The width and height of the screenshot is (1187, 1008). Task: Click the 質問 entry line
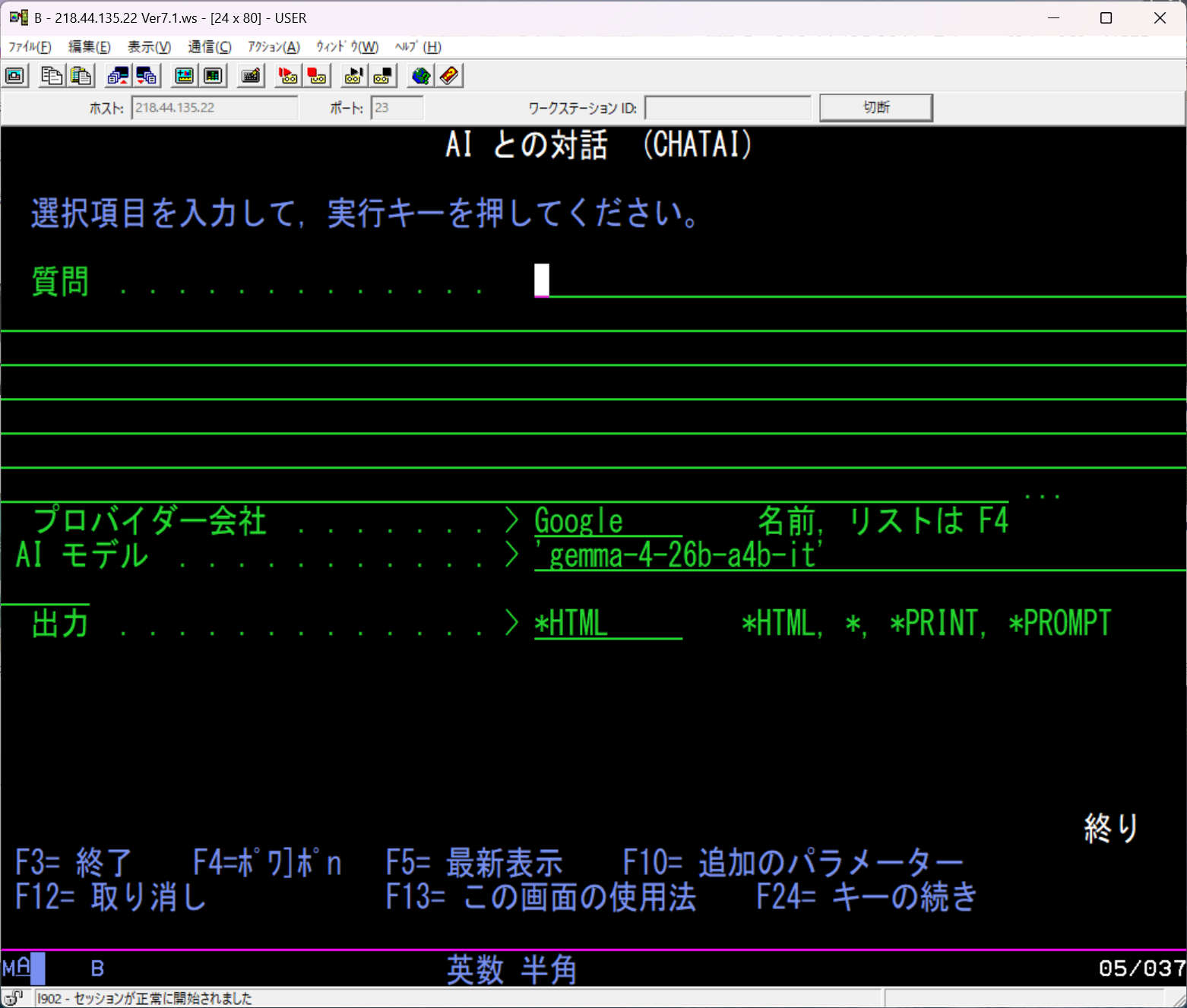(x=860, y=280)
